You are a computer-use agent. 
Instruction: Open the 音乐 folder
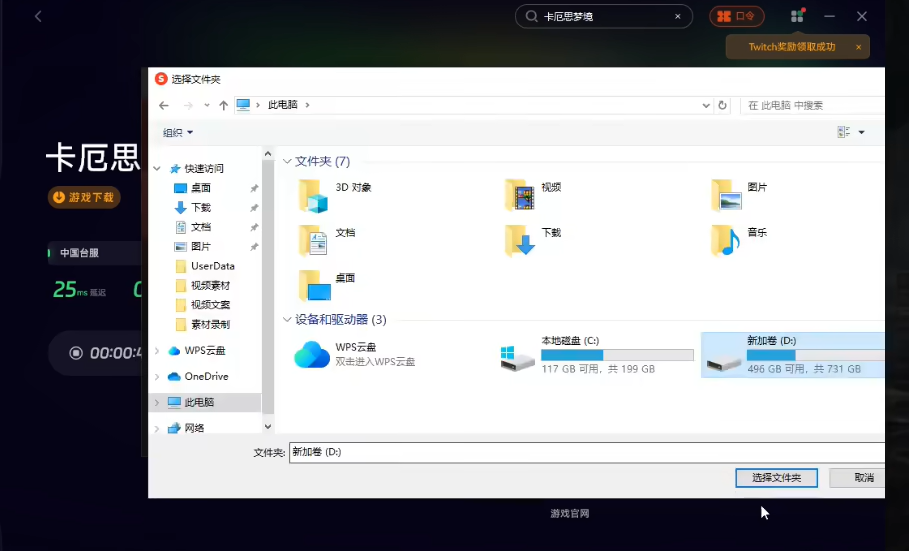[726, 239]
